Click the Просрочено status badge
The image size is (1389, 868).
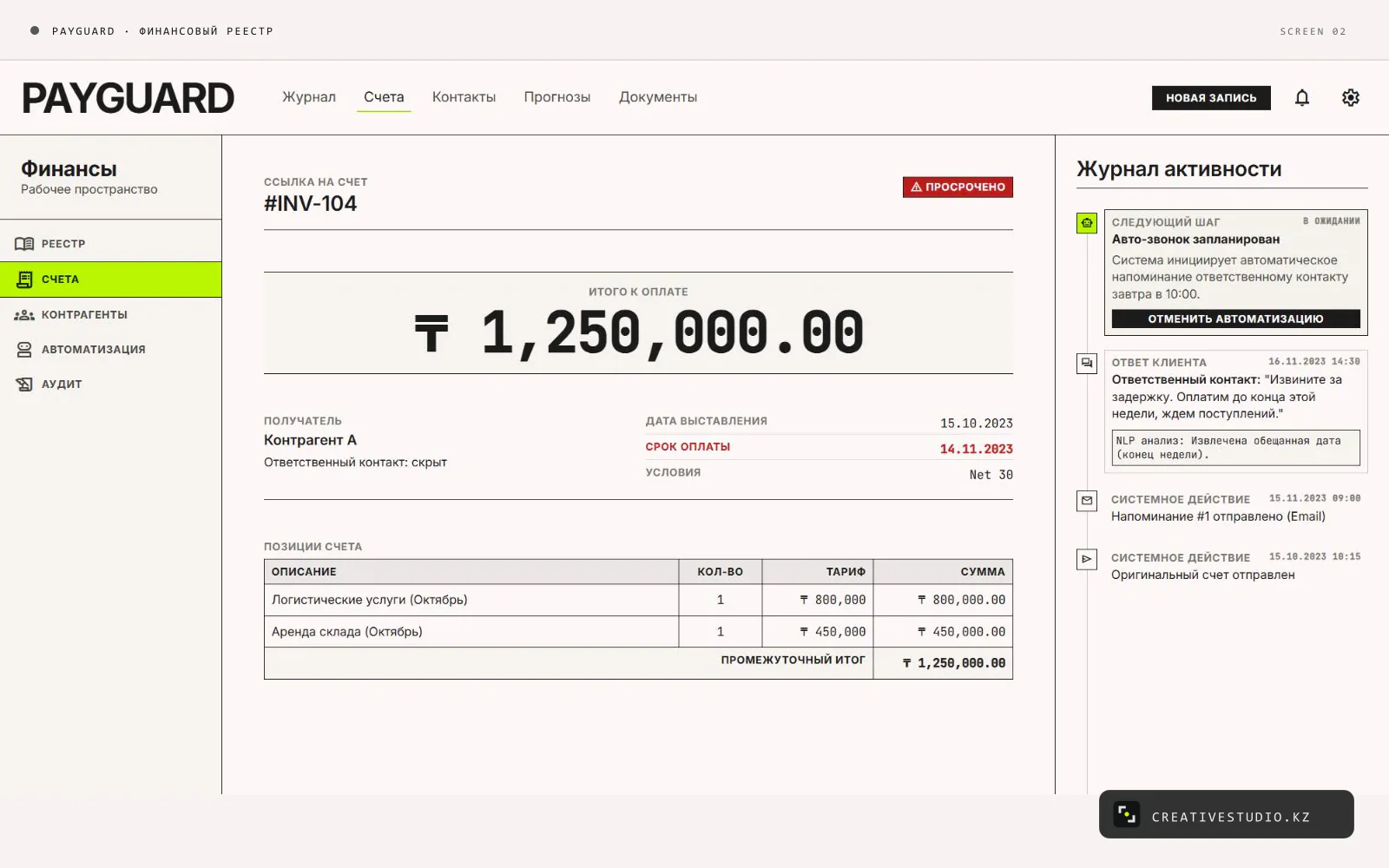(x=958, y=187)
